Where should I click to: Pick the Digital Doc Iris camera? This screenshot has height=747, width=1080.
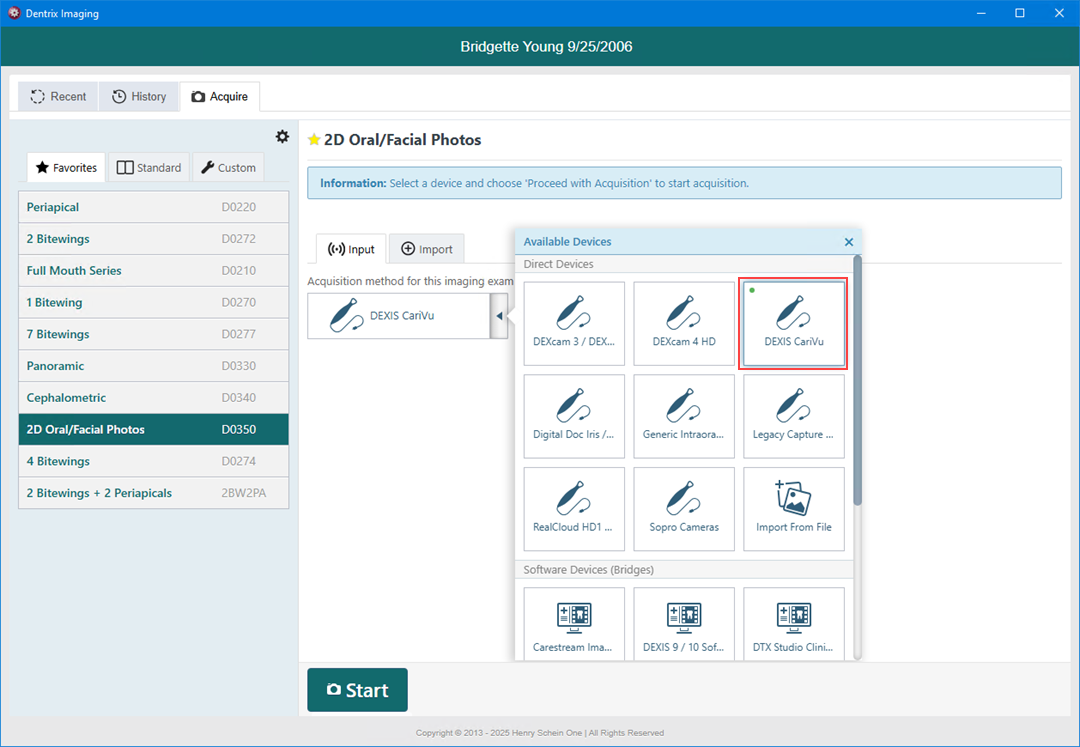tap(574, 416)
